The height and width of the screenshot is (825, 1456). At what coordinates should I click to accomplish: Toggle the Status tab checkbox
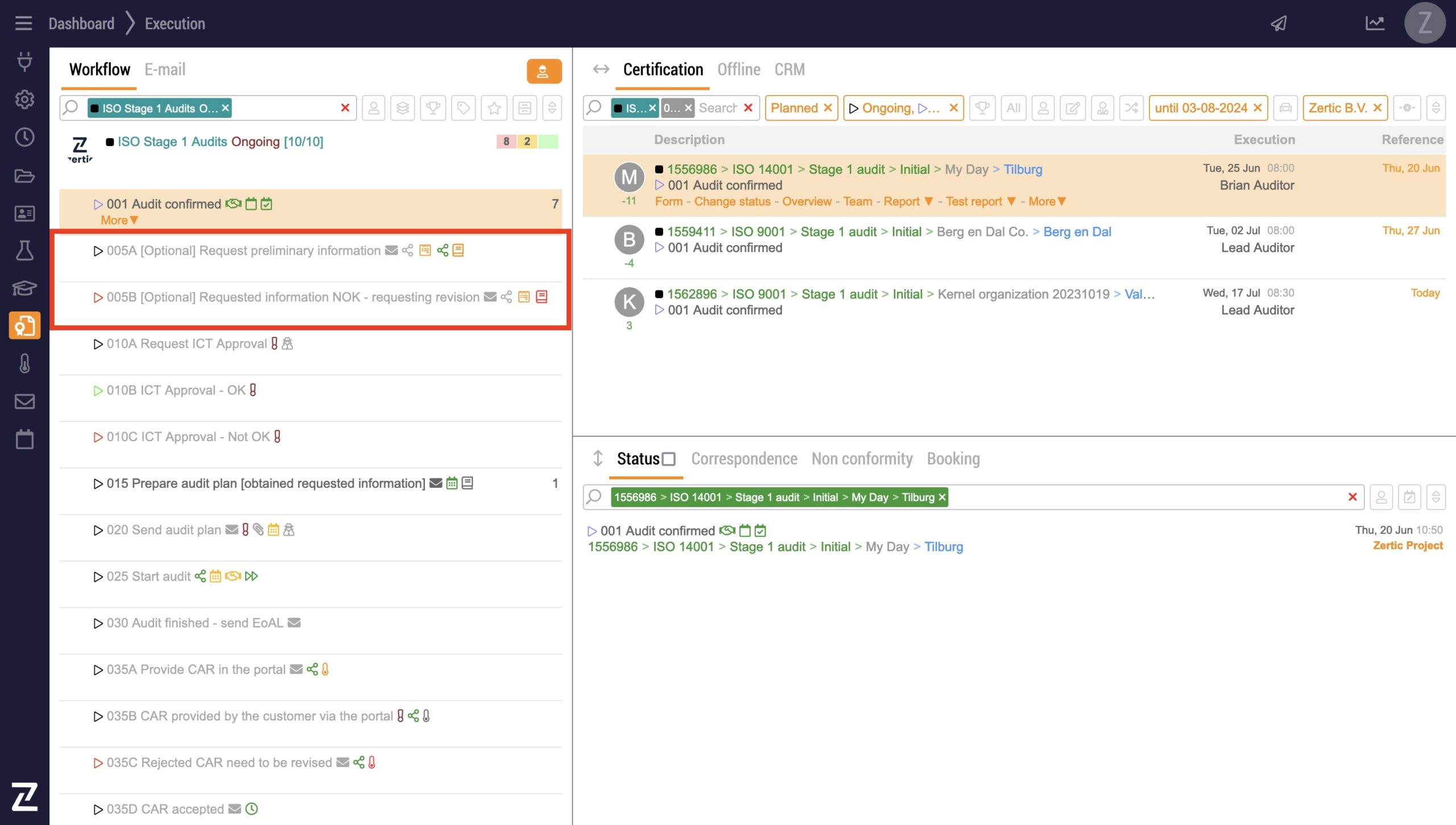669,459
